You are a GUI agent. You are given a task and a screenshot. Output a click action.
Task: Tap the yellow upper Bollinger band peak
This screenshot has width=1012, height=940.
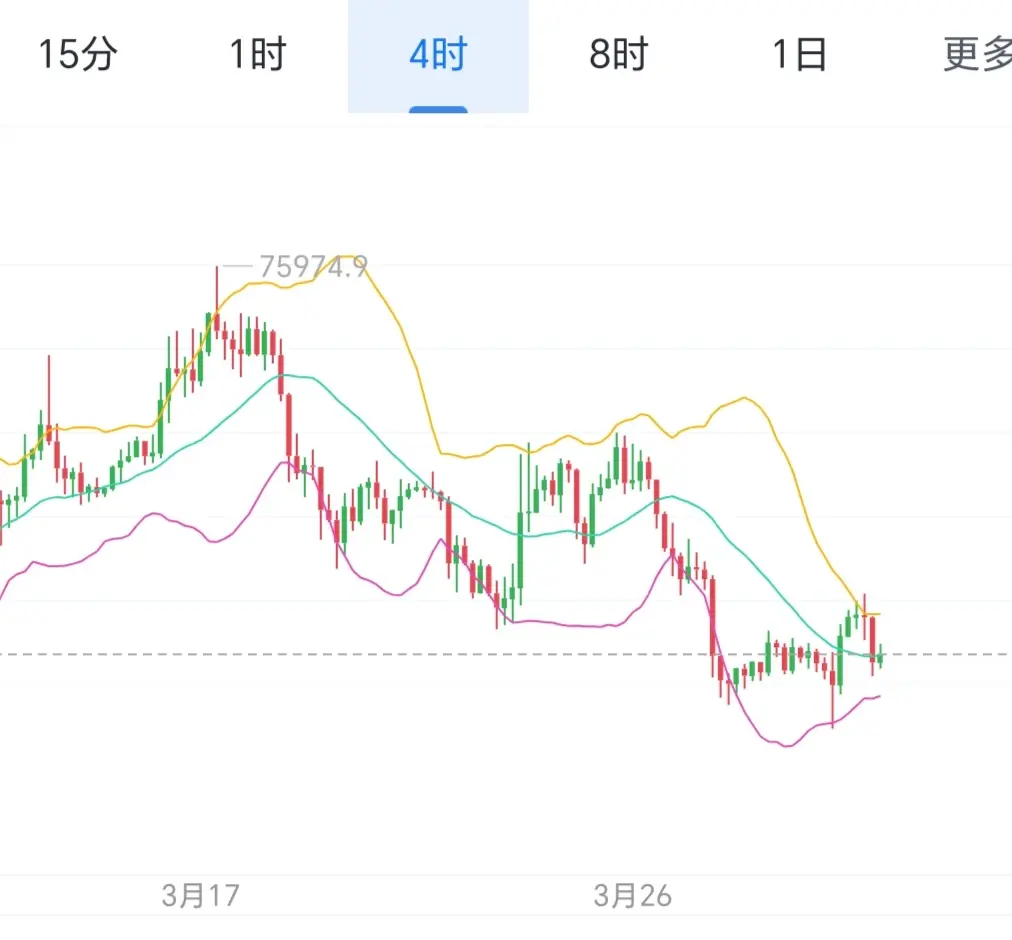[x=345, y=258]
